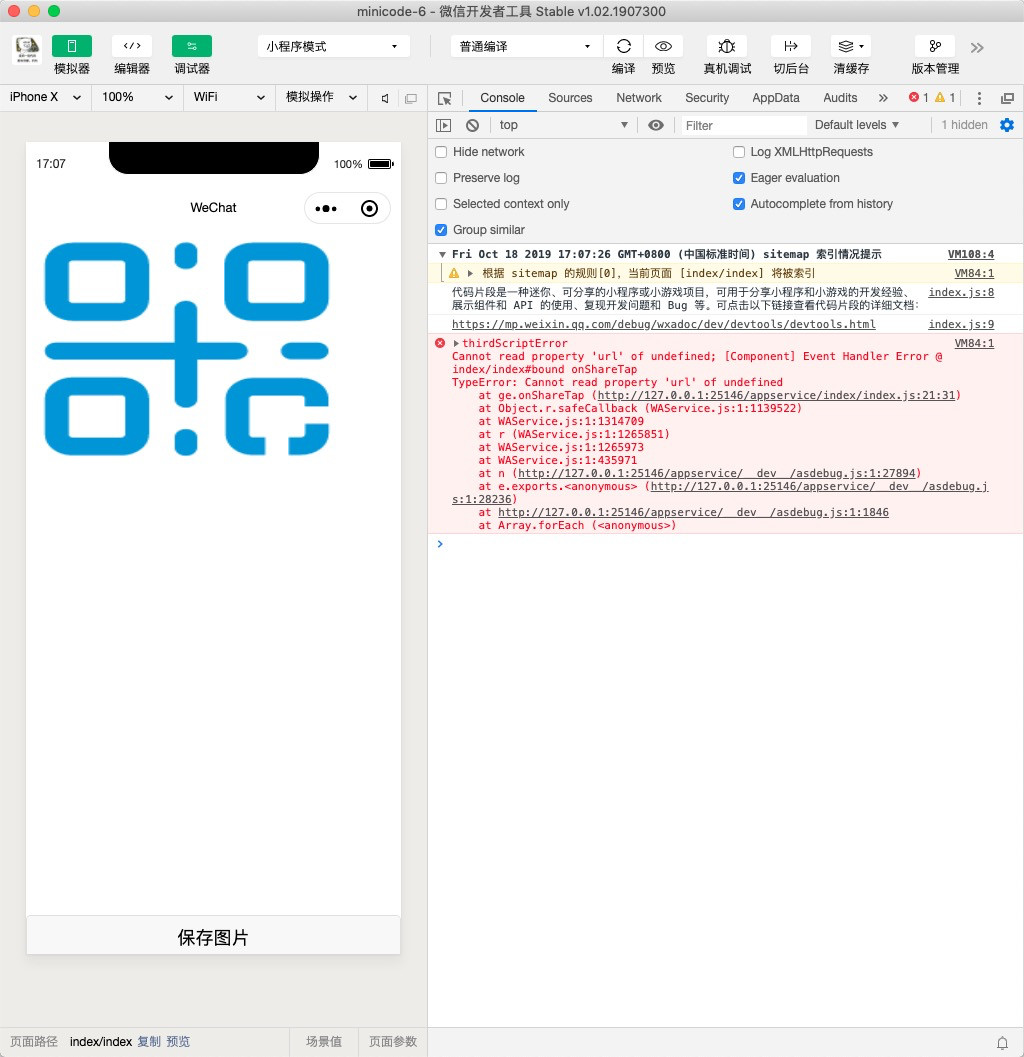Open remote device debugging (真机调试)
Viewport: 1024px width, 1057px height.
pyautogui.click(x=727, y=46)
